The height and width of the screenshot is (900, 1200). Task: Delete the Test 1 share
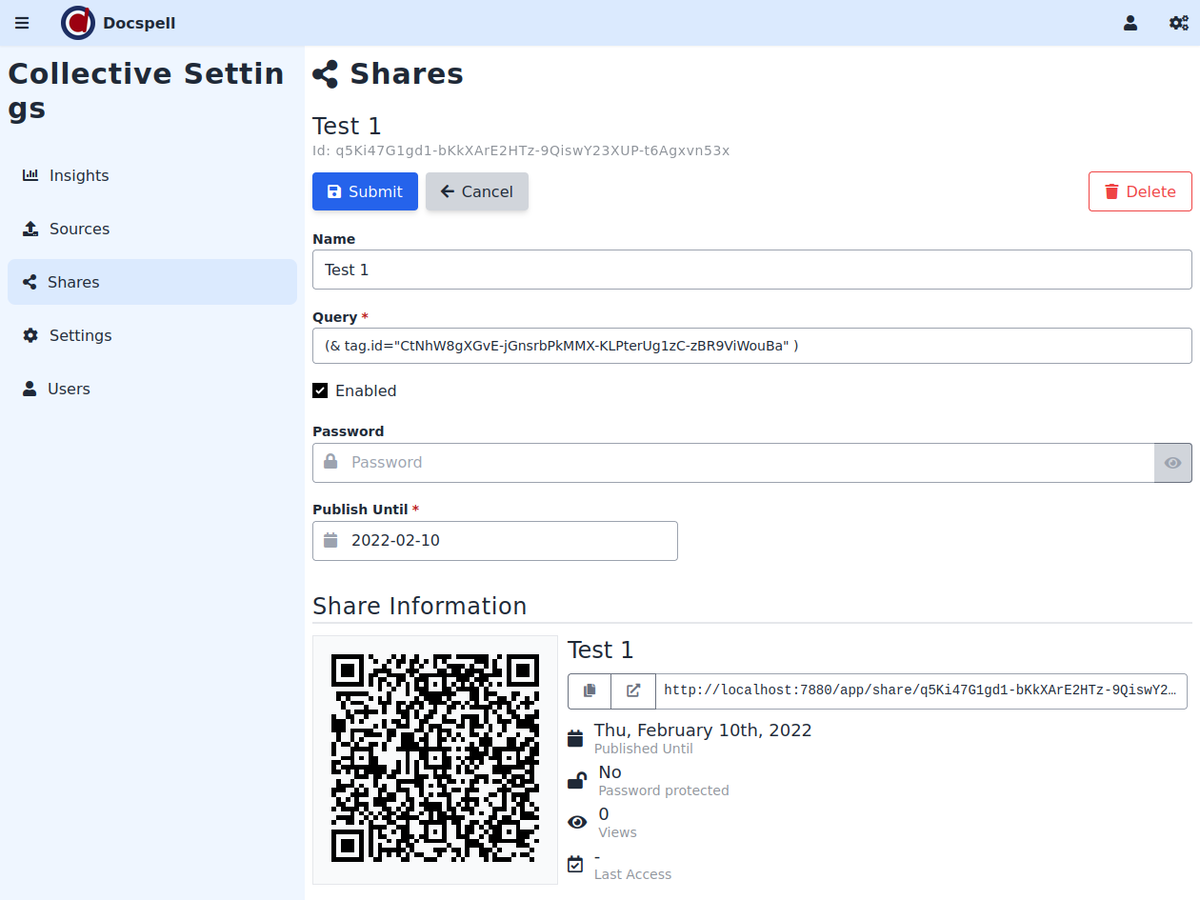point(1140,192)
